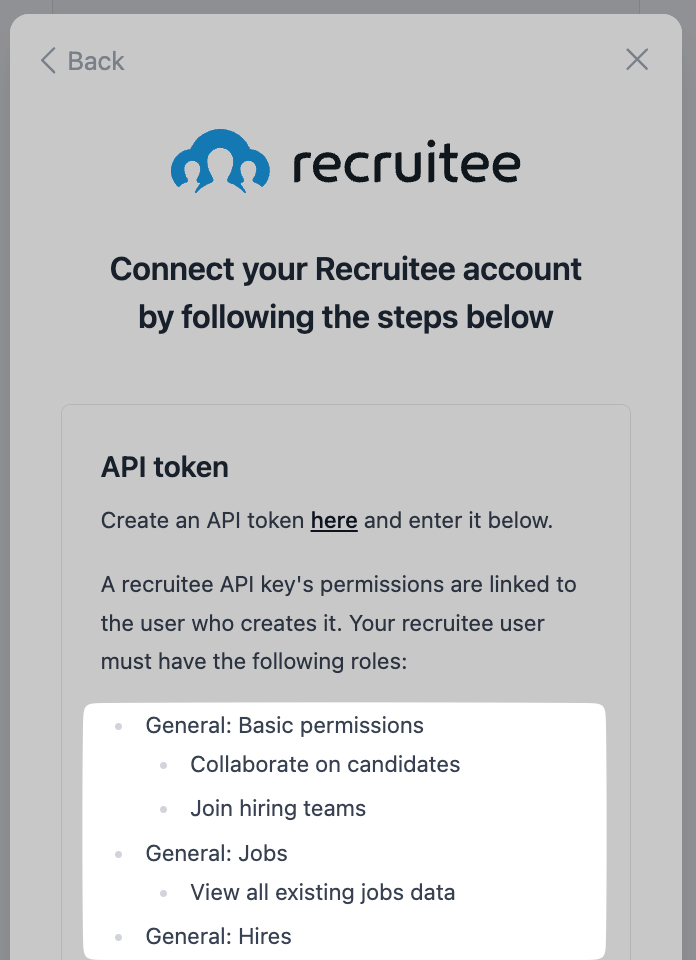Click the Back chevron arrow icon

click(x=47, y=61)
